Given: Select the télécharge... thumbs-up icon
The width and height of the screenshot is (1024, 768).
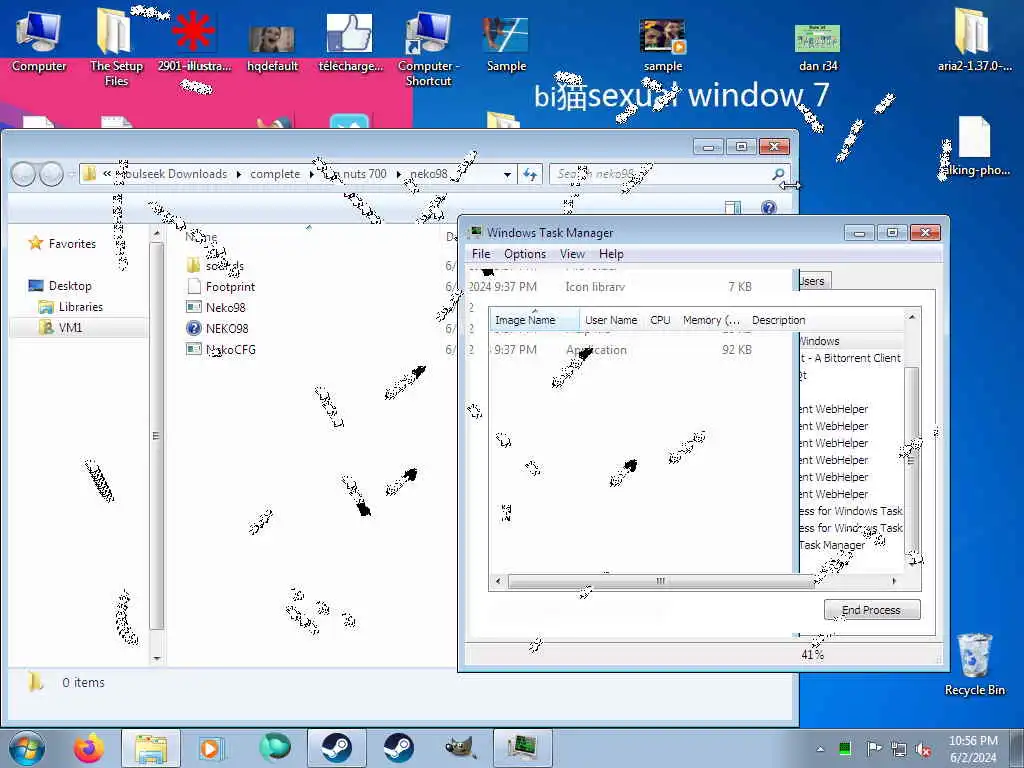Looking at the screenshot, I should point(350,40).
